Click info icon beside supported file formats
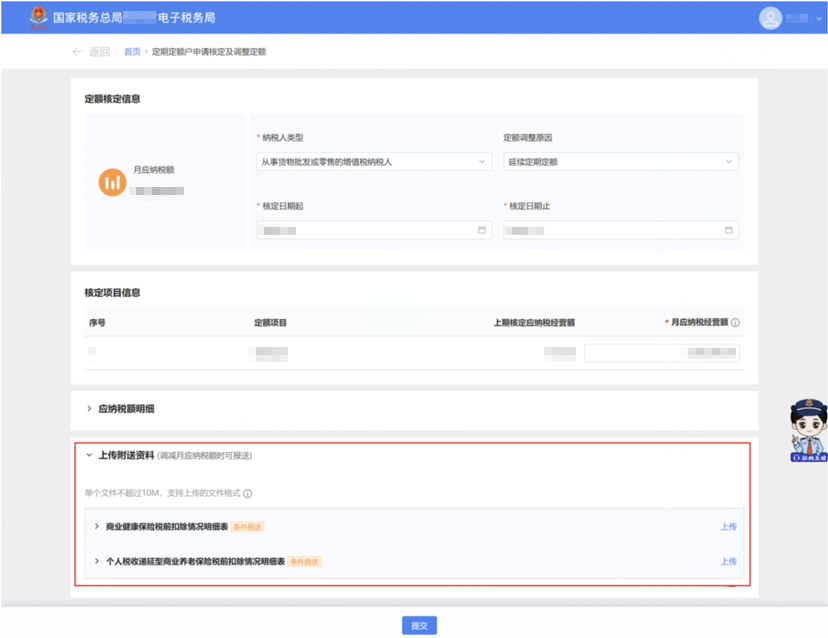828x638 pixels. click(x=248, y=494)
